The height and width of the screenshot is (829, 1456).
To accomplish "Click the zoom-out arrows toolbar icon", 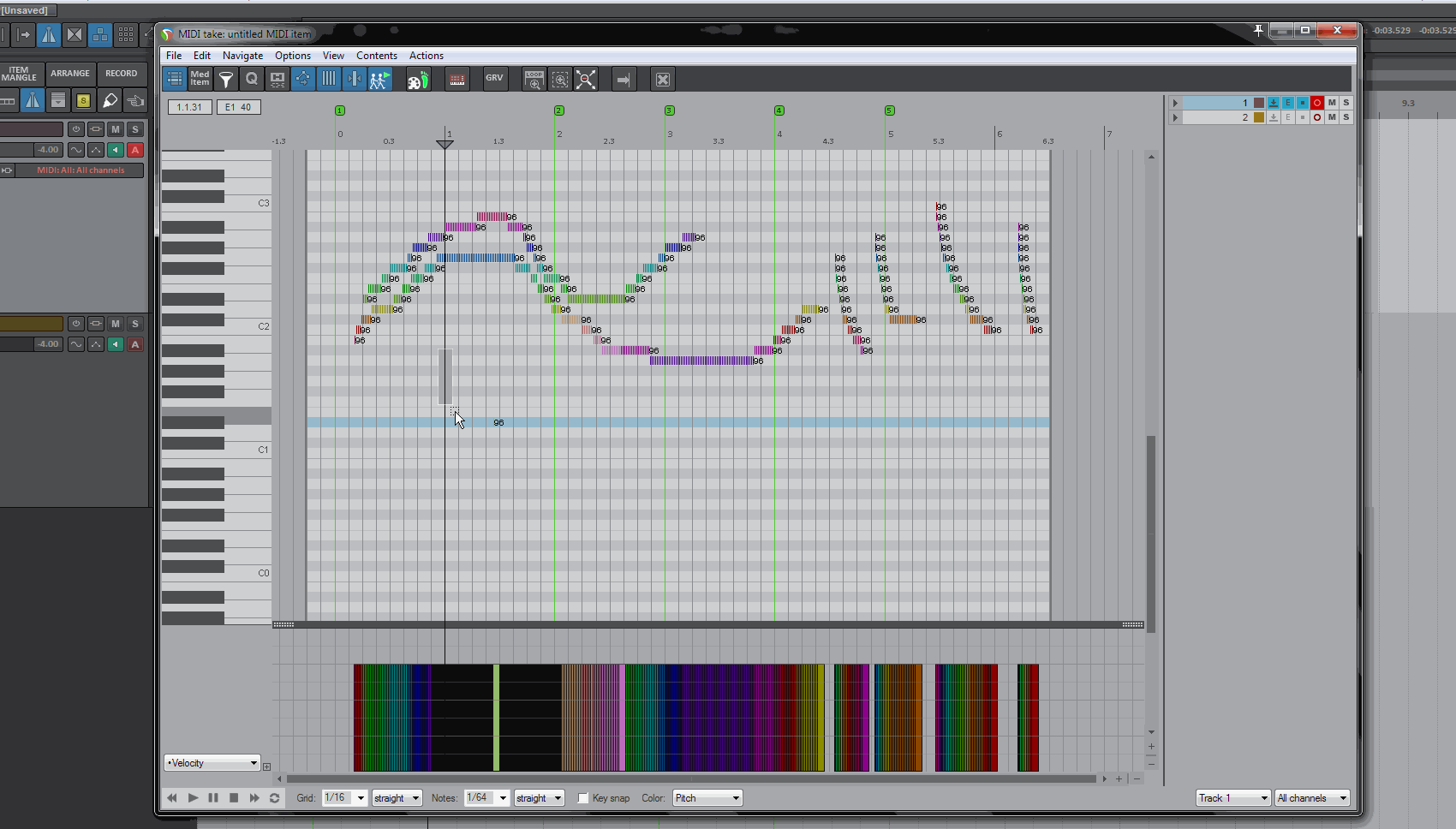I will click(x=586, y=80).
